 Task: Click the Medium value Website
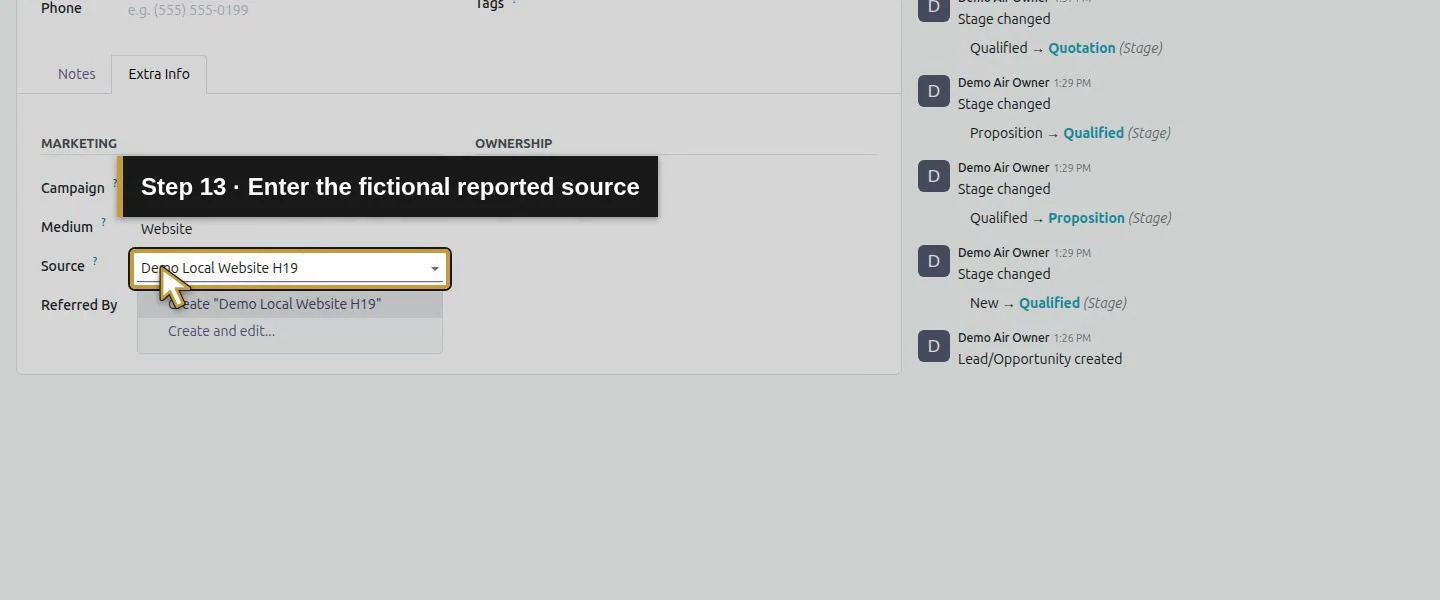(x=167, y=229)
